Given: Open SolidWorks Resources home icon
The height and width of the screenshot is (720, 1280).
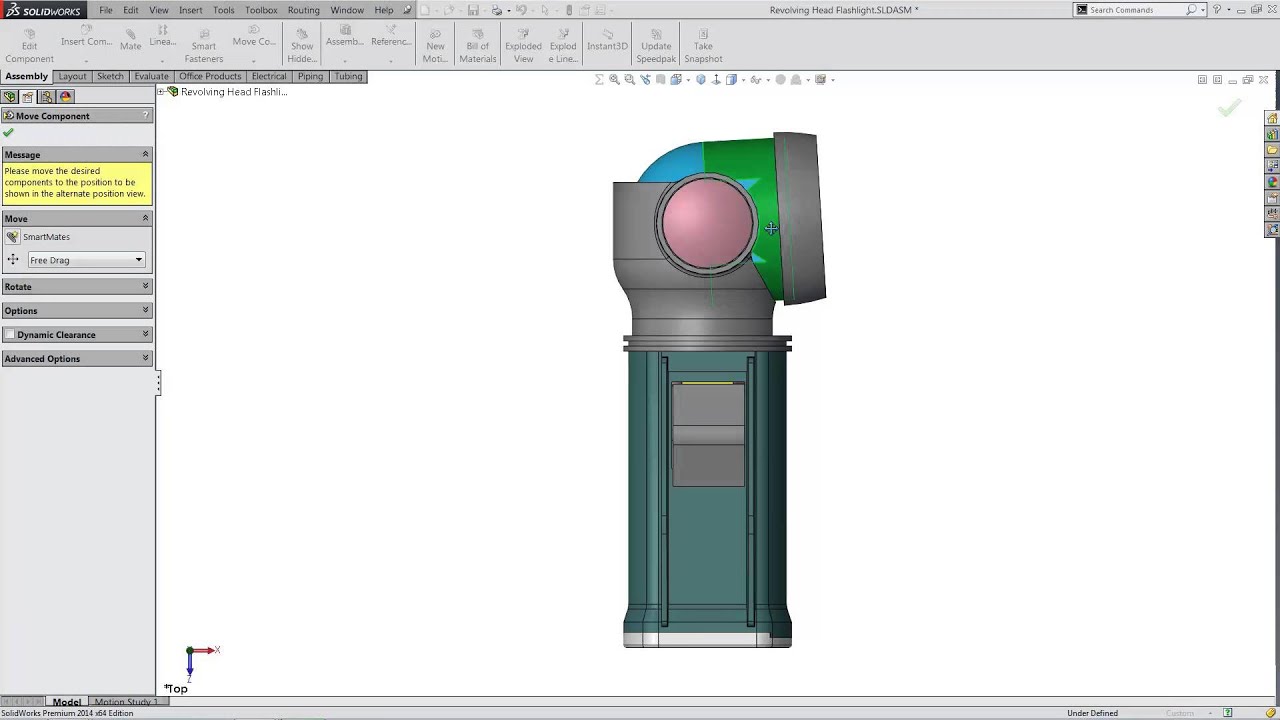Looking at the screenshot, I should [1272, 118].
